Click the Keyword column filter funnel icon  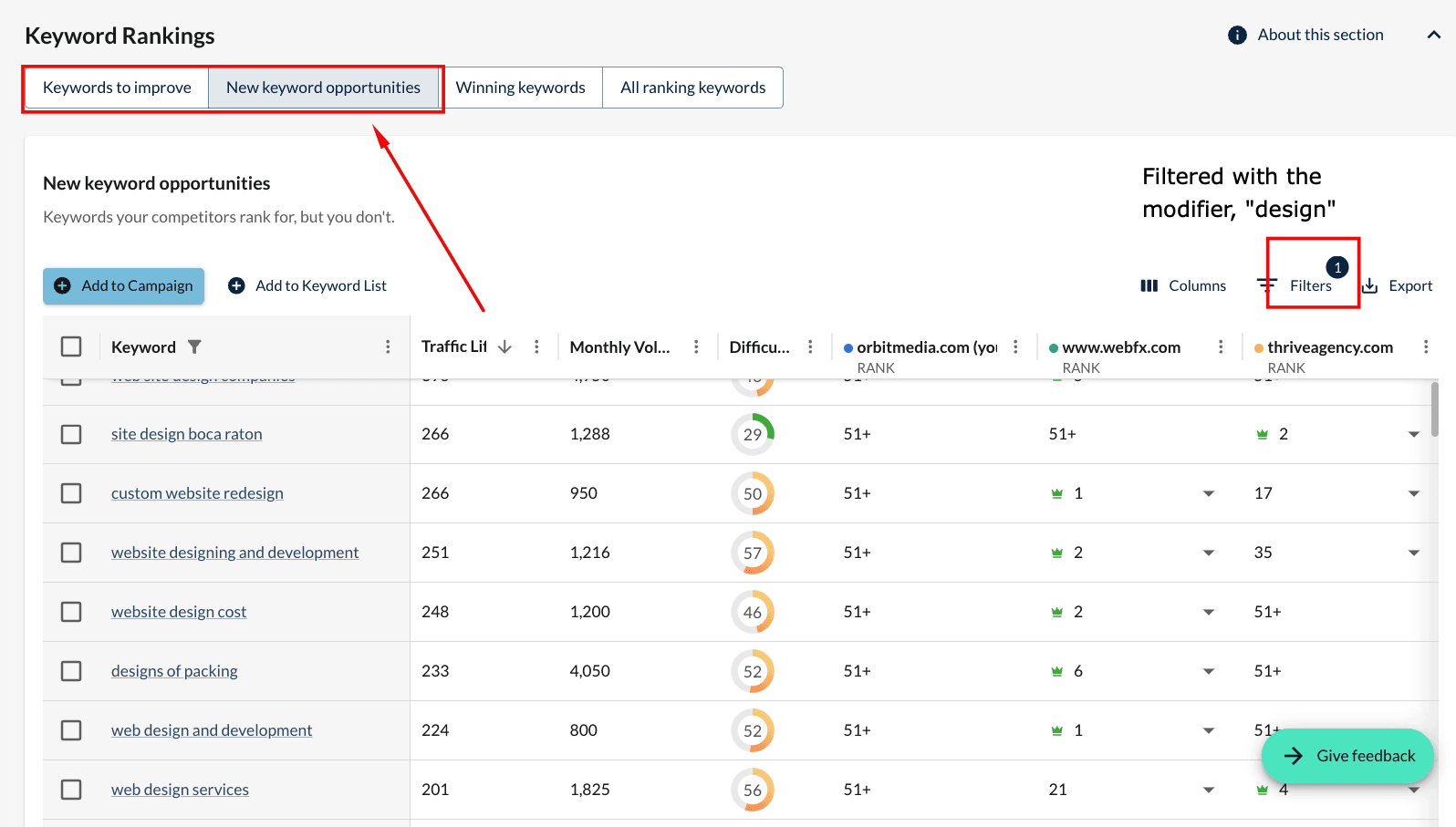(x=194, y=346)
